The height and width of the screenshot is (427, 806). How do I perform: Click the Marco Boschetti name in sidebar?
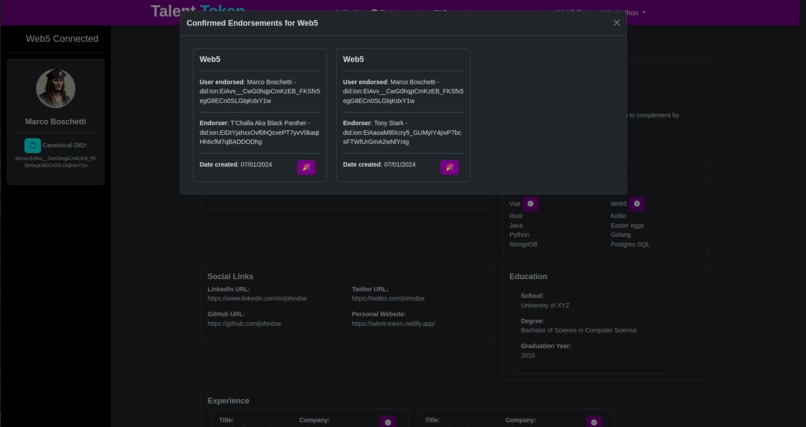56,122
